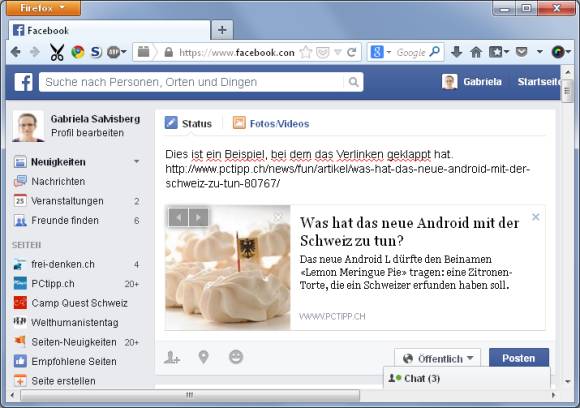Screen dimensions: 580x408
Task: Open Veranstaltungen in the sidebar
Action: (x=67, y=201)
